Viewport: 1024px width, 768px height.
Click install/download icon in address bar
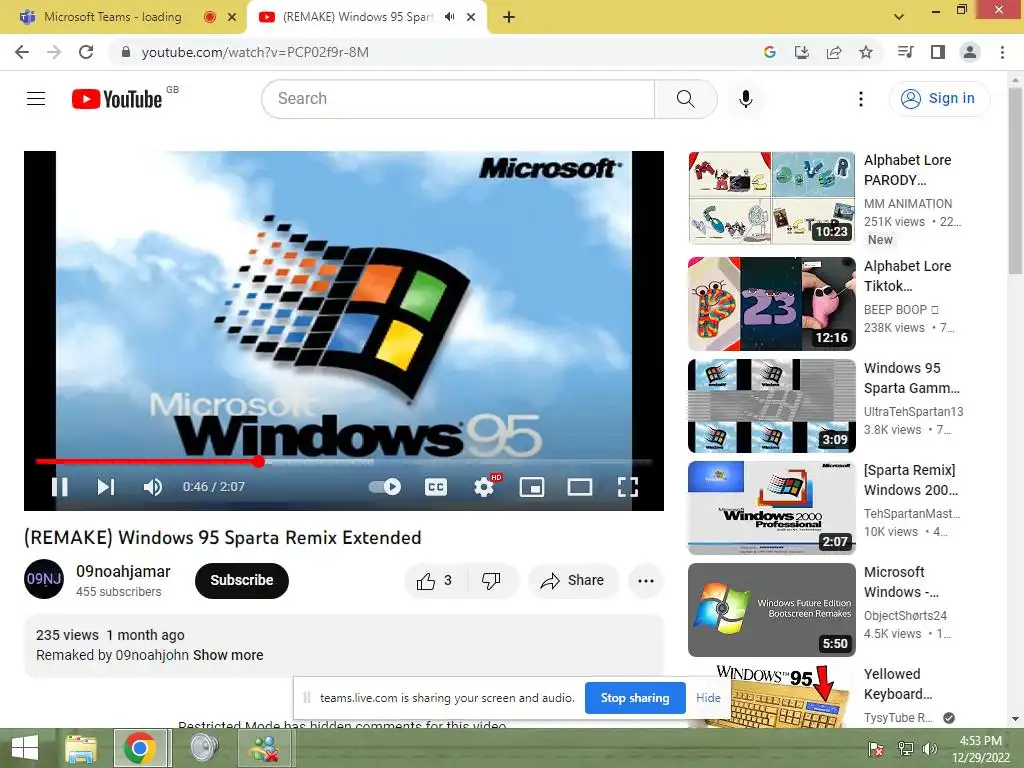tap(801, 52)
